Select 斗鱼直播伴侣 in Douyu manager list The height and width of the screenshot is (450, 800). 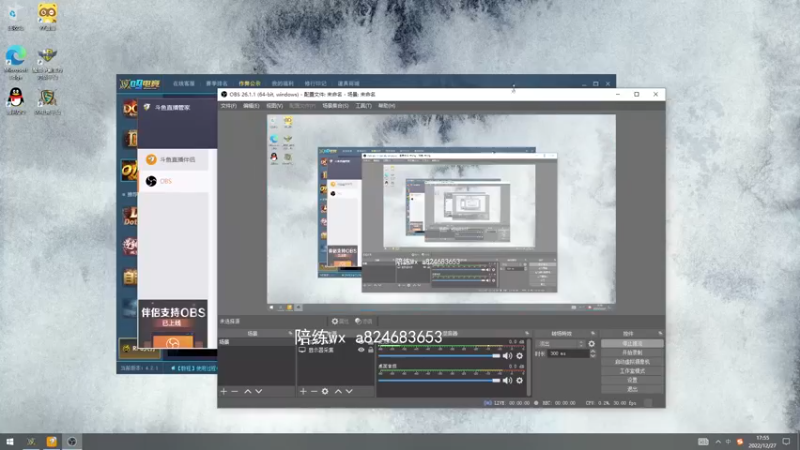(x=173, y=160)
